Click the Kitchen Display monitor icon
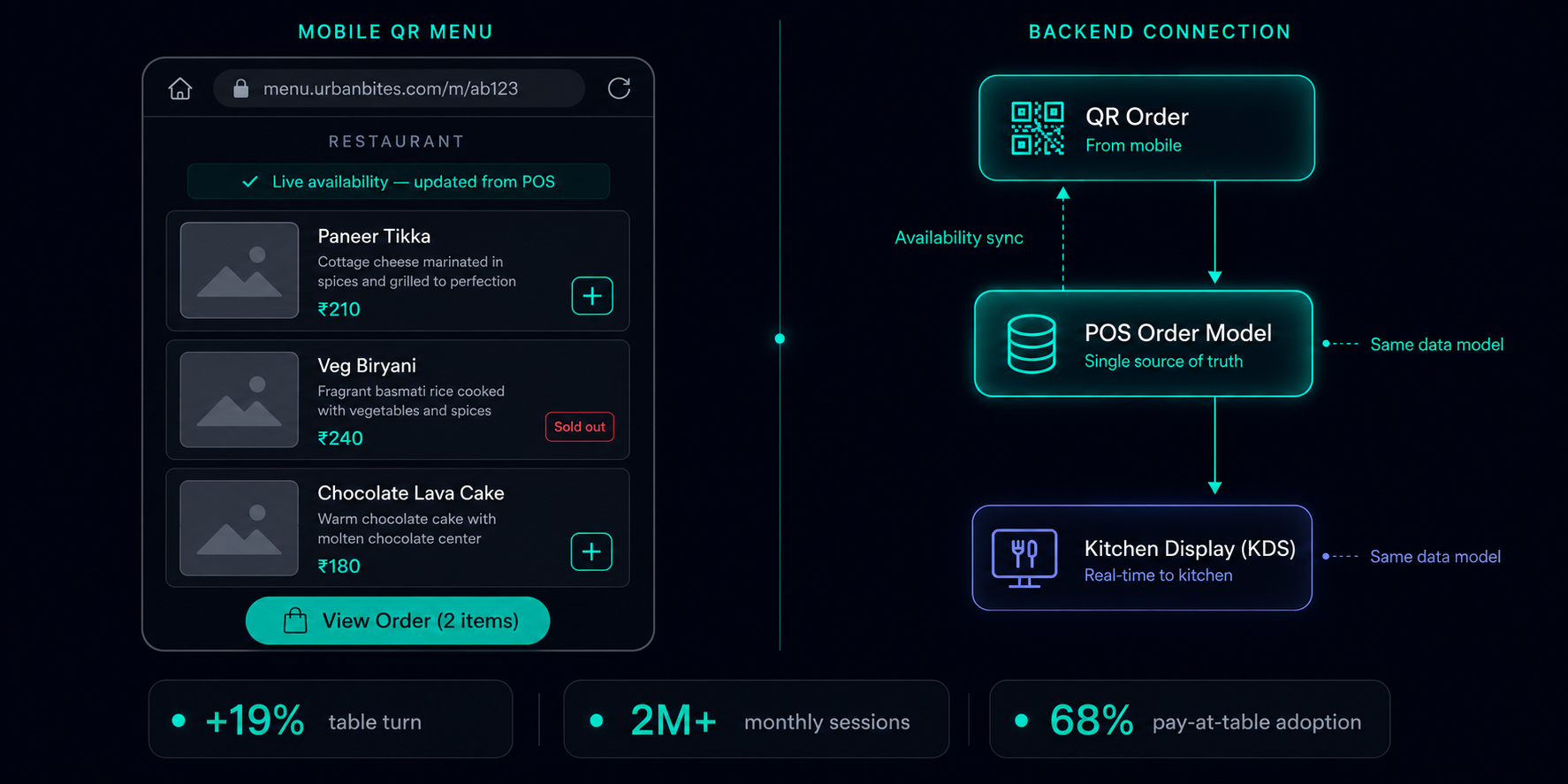 [x=1024, y=558]
